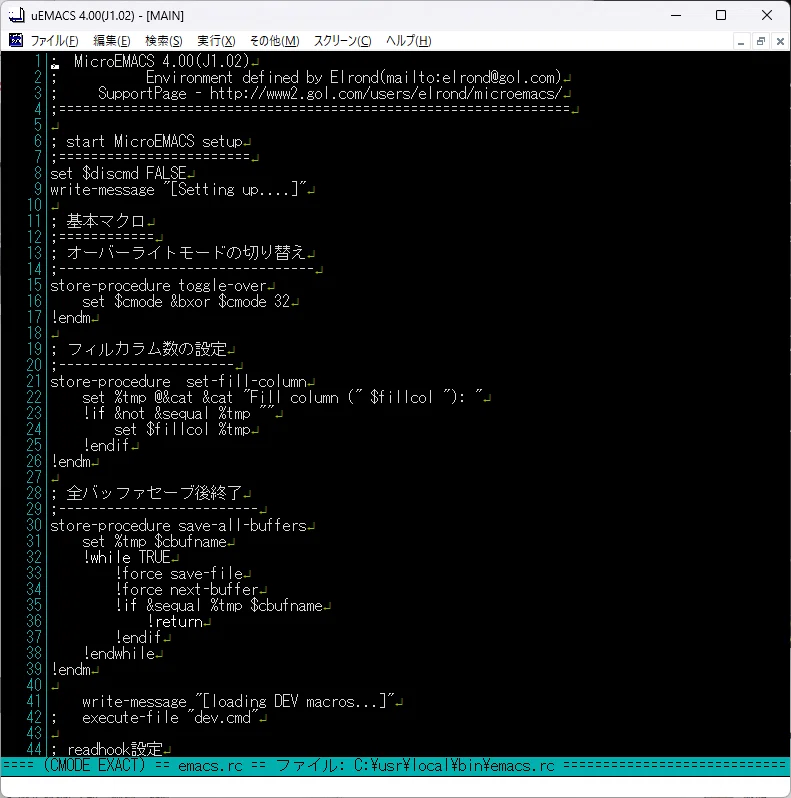Click the write-message "[Setting up....]" line

[178, 189]
